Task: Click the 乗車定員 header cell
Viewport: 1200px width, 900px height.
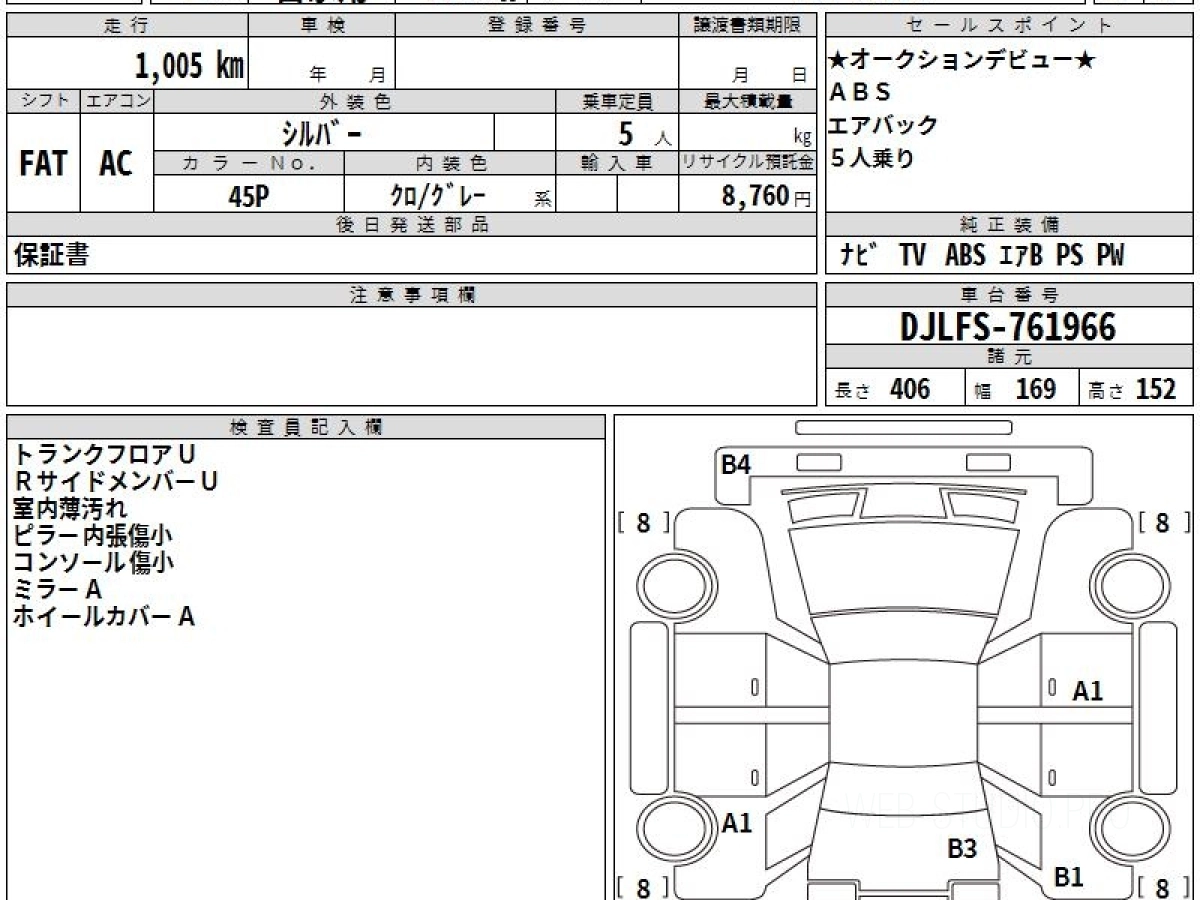Action: pyautogui.click(x=617, y=101)
